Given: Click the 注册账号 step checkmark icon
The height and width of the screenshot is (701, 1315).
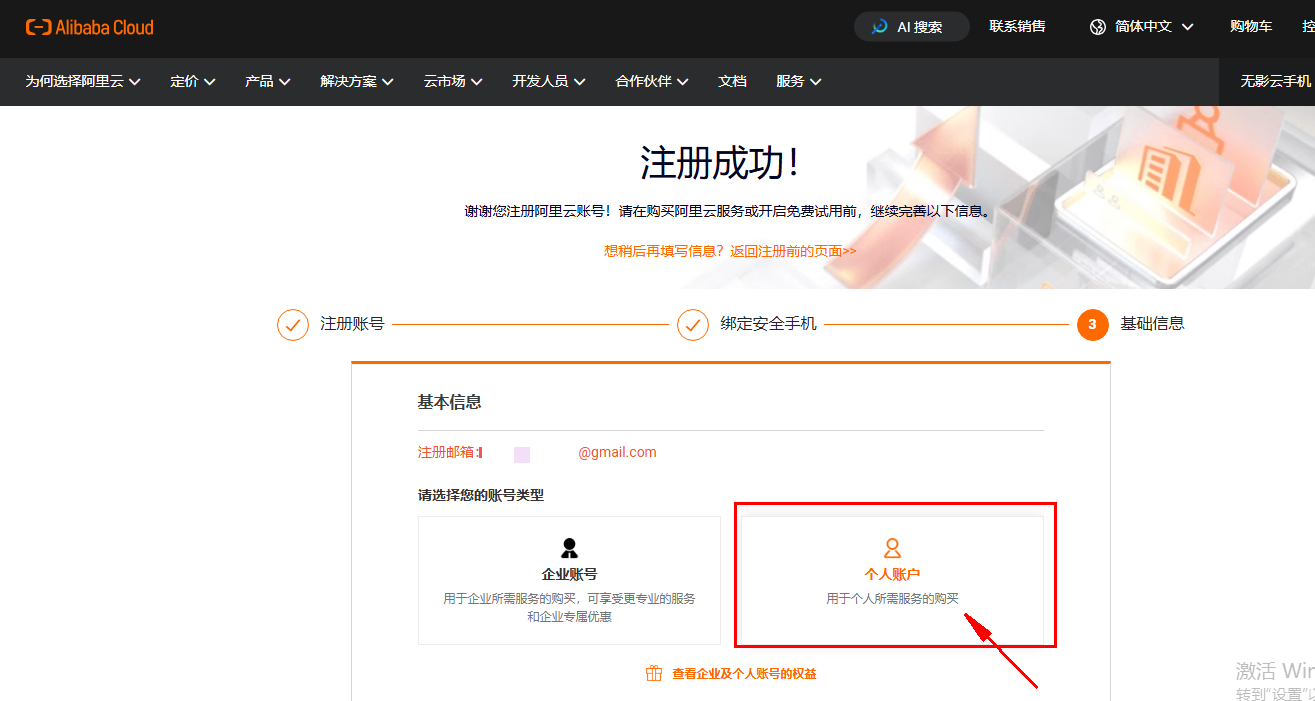Looking at the screenshot, I should [x=293, y=325].
